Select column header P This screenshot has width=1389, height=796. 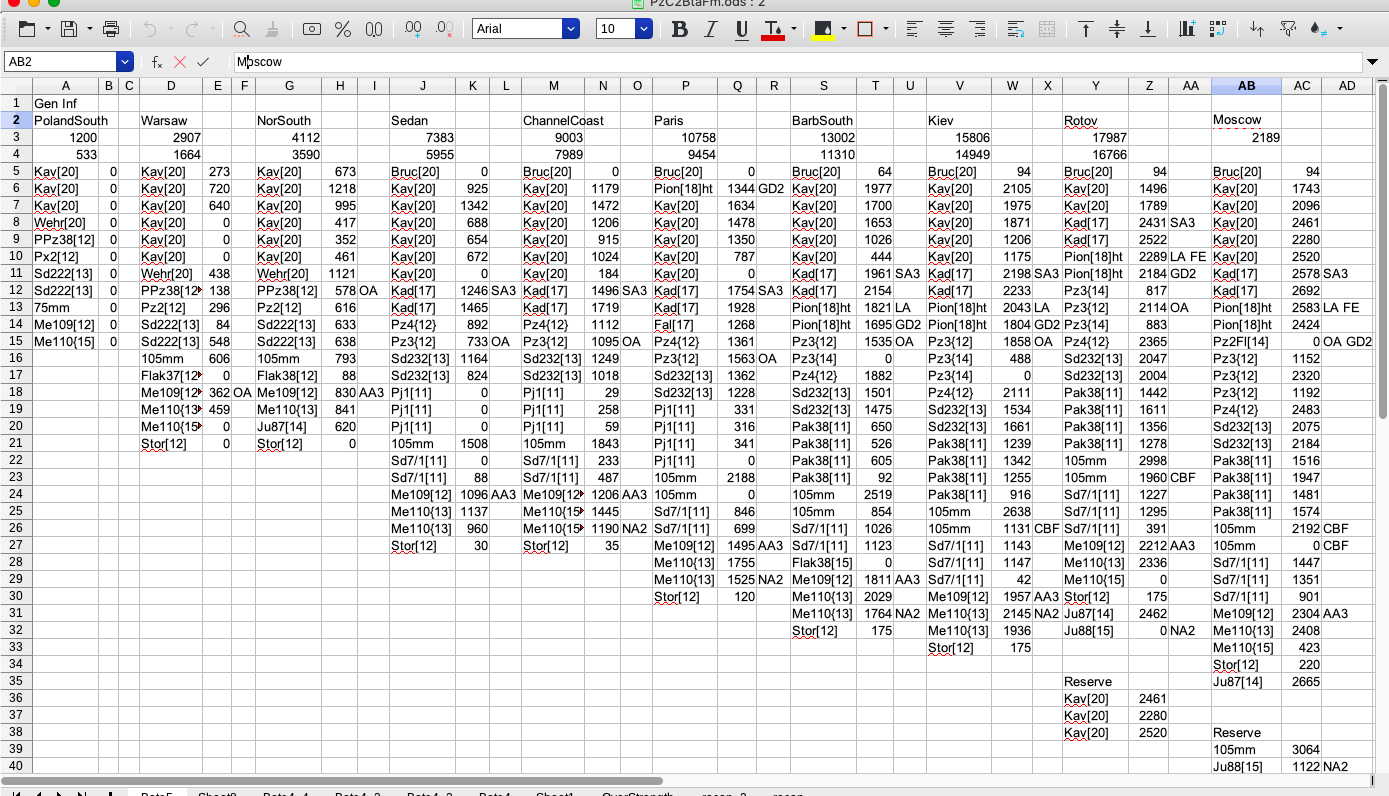point(685,86)
